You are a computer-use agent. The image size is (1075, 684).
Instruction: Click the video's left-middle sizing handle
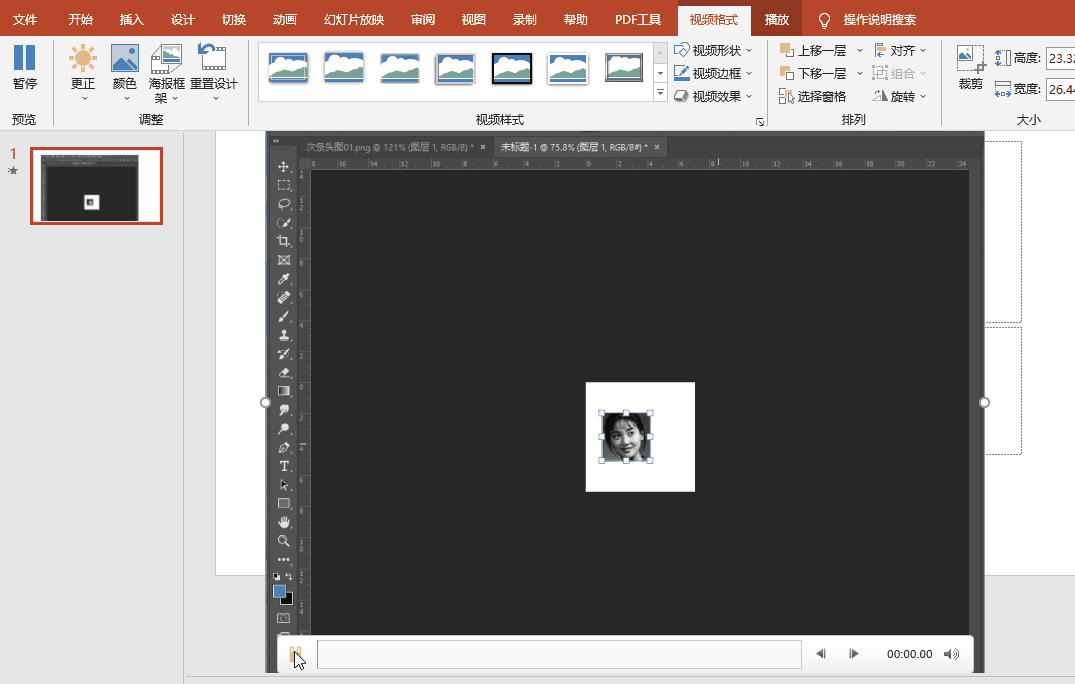(x=266, y=402)
